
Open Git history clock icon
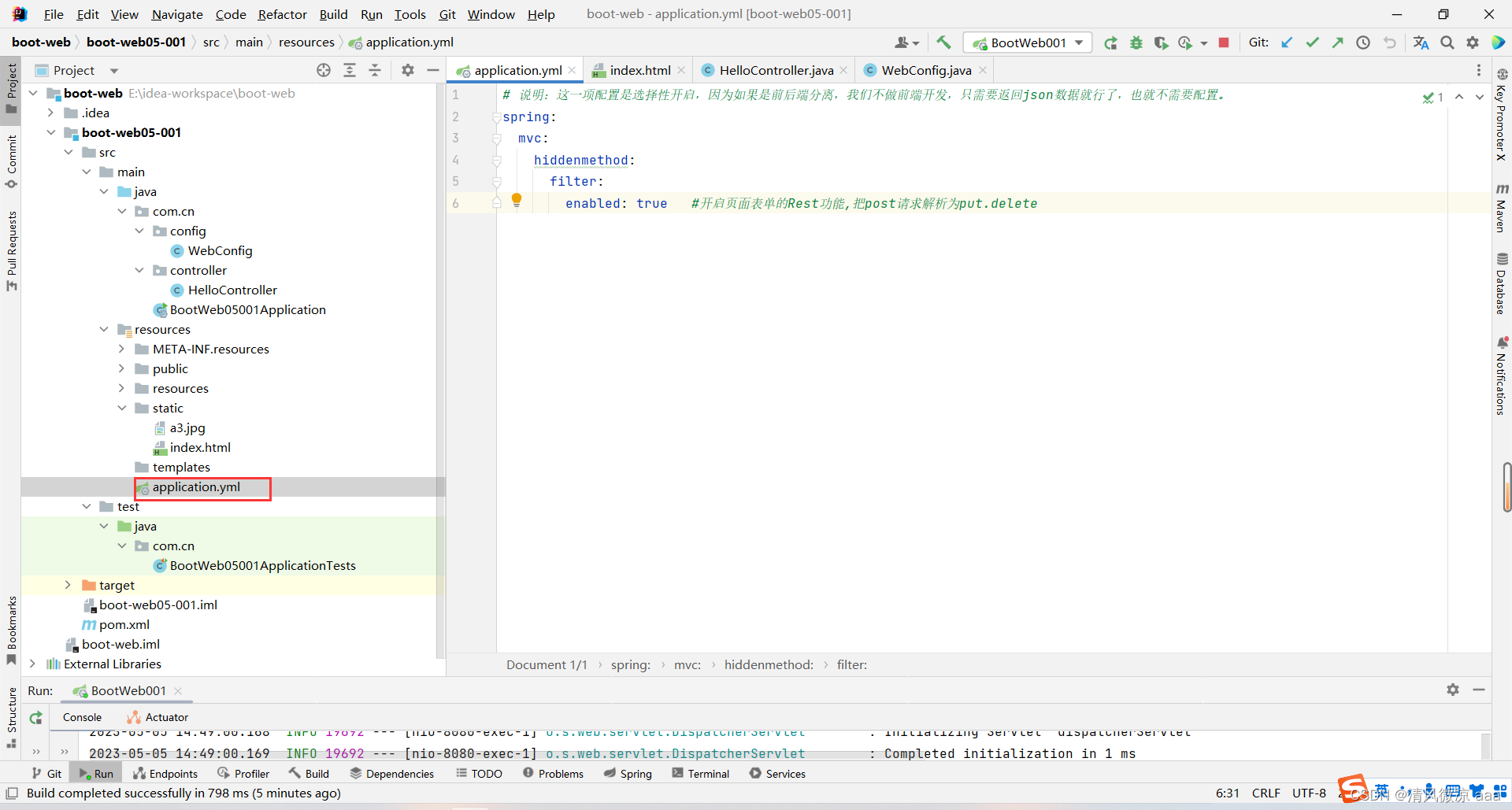(x=1363, y=43)
